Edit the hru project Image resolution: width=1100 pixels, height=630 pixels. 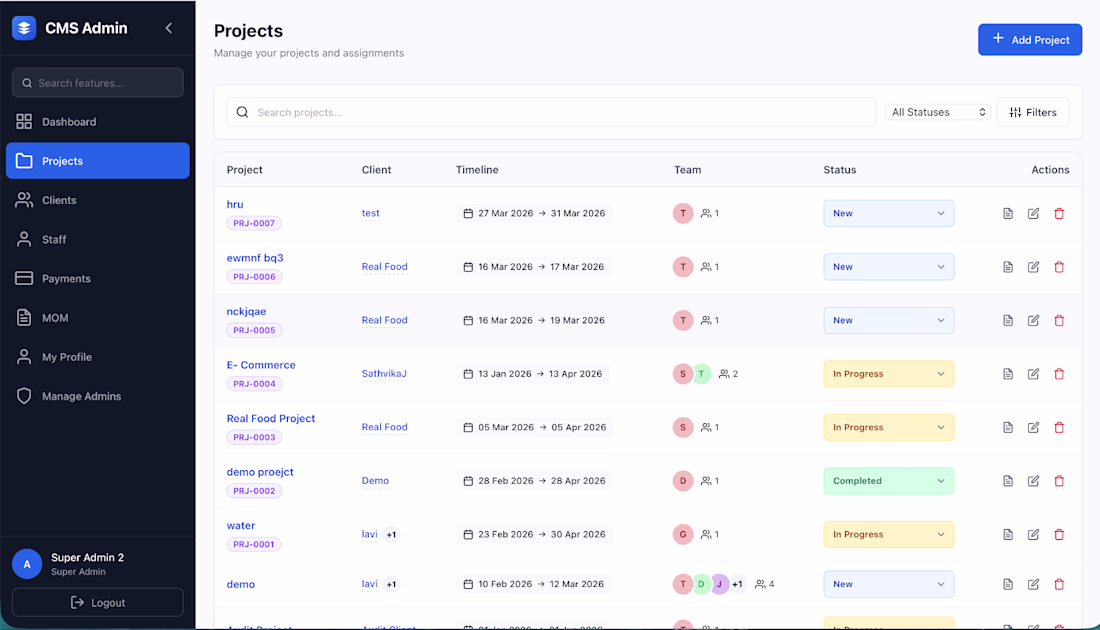pyautogui.click(x=1033, y=213)
